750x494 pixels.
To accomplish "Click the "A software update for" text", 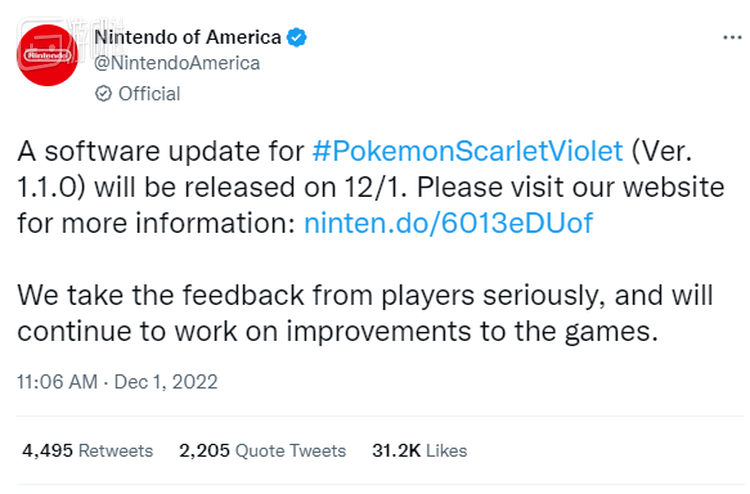I will coord(160,152).
